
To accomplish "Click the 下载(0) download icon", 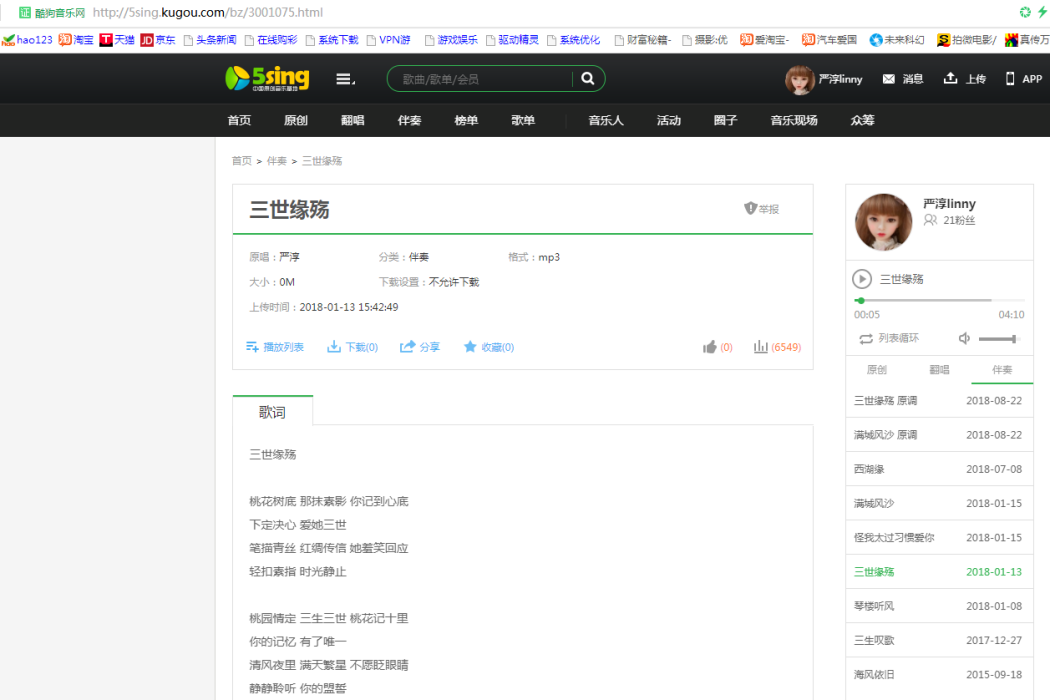I will point(333,346).
